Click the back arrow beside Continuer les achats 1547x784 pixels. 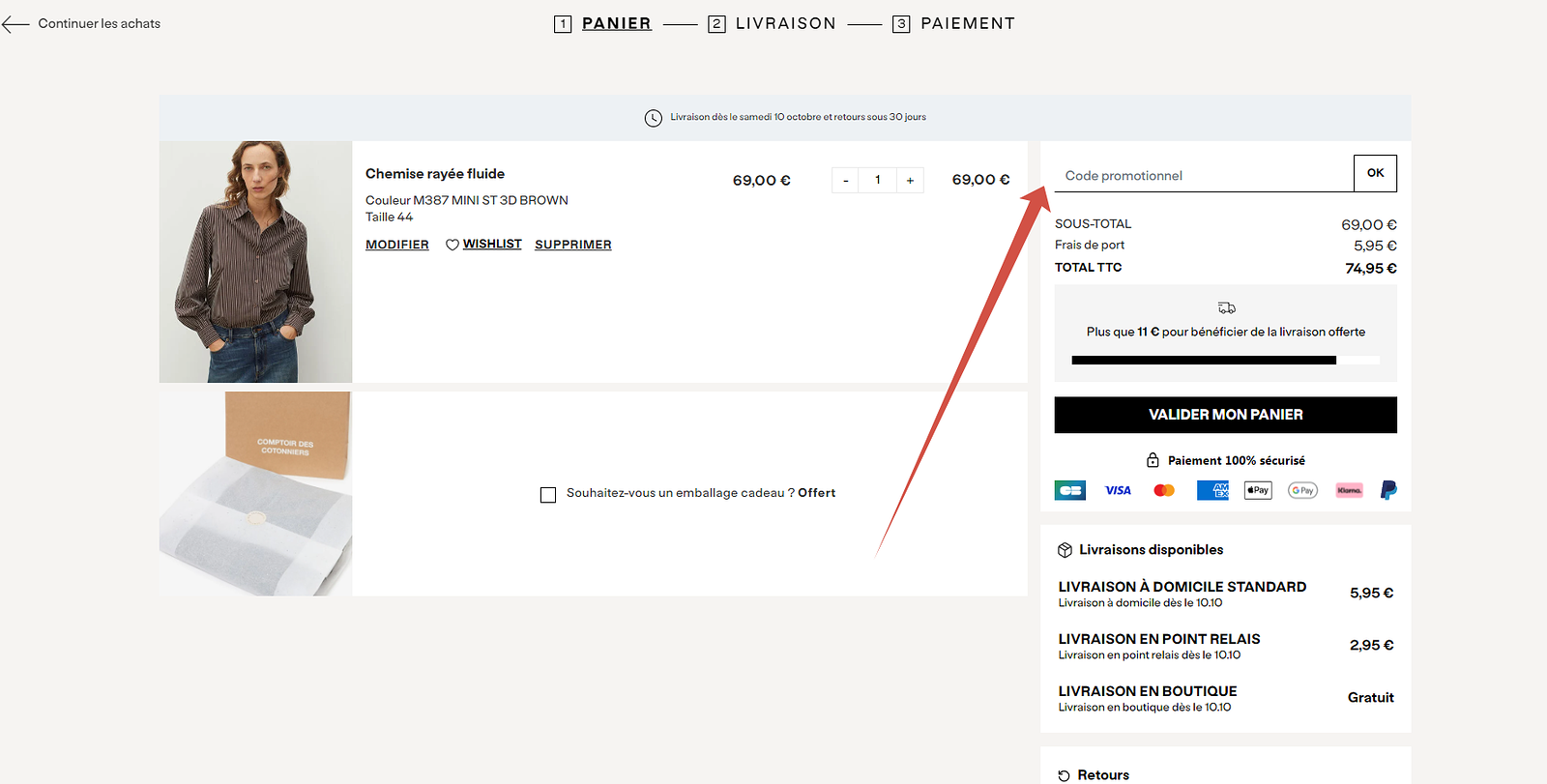[x=15, y=24]
